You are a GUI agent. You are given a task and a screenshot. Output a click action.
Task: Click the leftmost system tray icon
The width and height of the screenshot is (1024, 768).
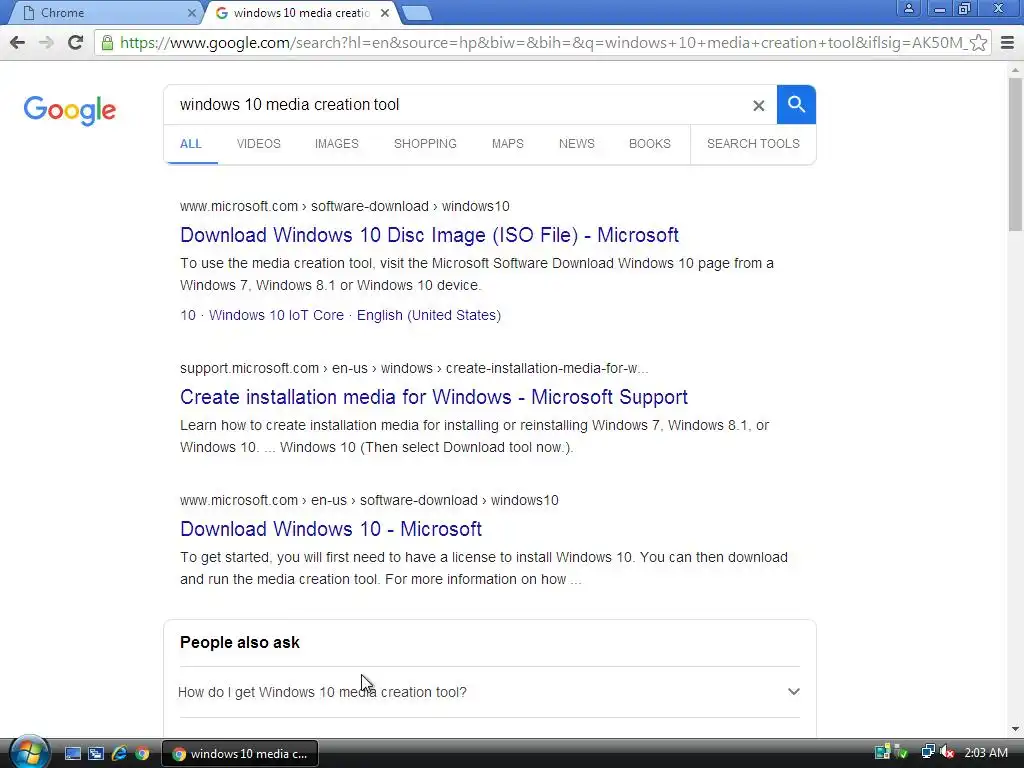[882, 752]
